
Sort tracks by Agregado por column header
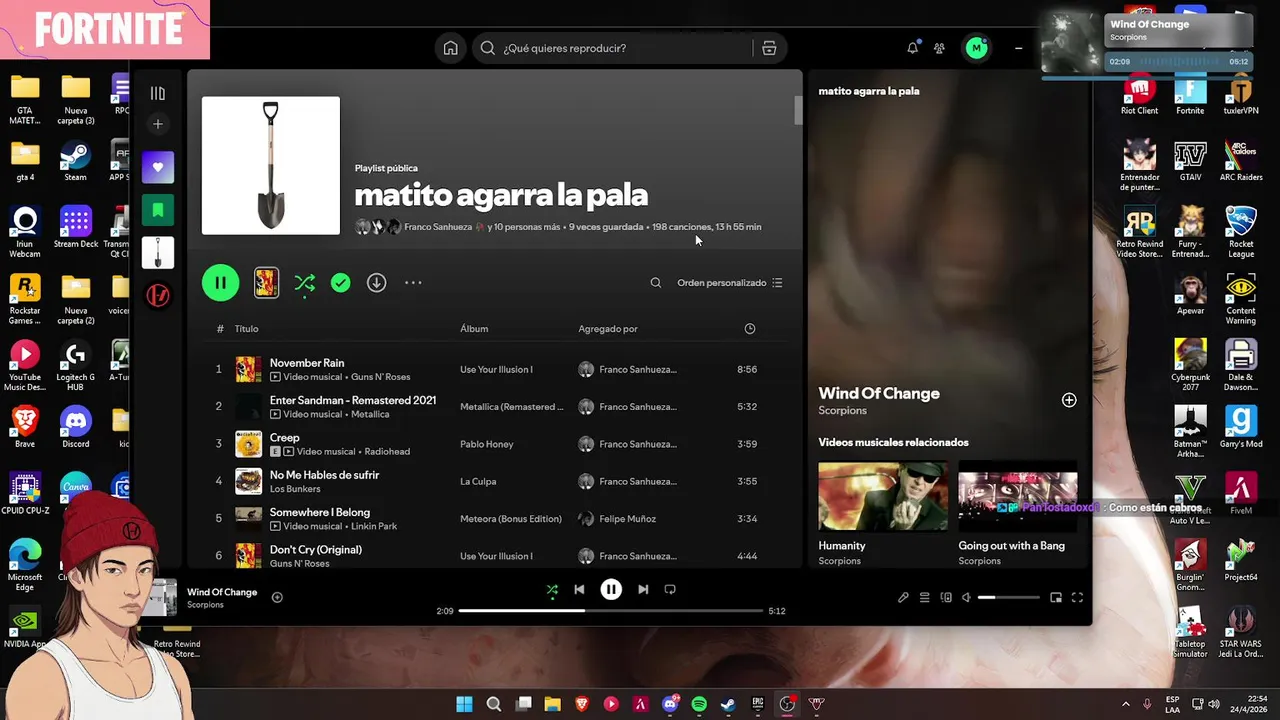[x=608, y=329]
